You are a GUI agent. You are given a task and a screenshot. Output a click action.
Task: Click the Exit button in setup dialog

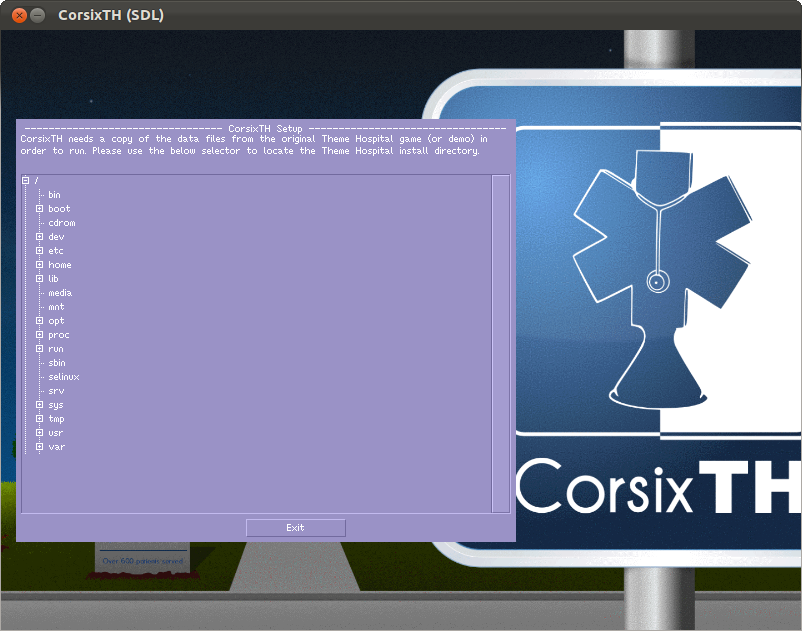pos(296,528)
